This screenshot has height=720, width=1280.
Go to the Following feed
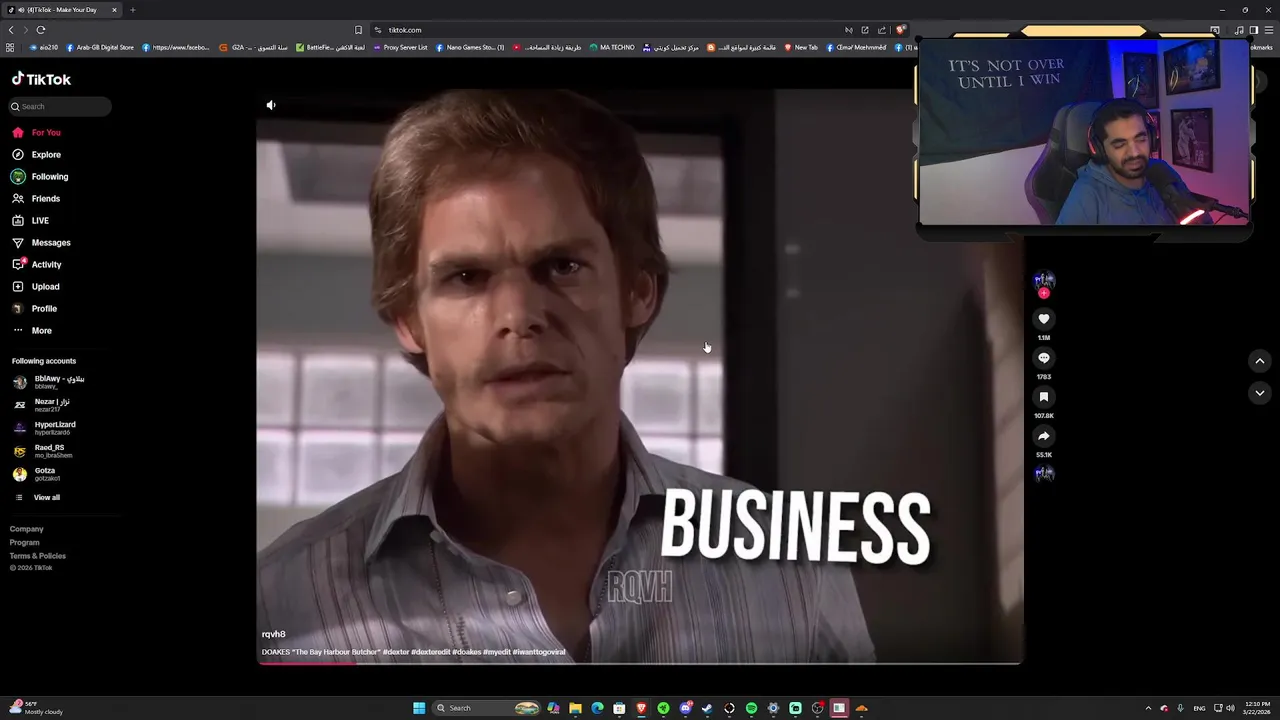[40, 176]
